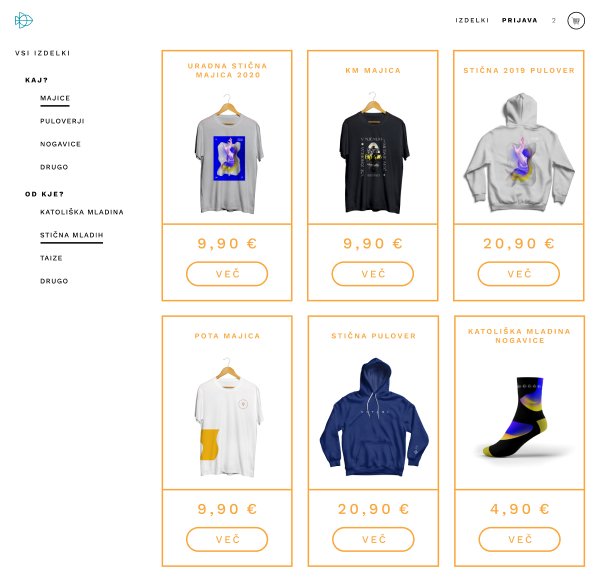Image resolution: width=601 pixels, height=588 pixels.
Task: Click Več under Uradna Stična majica 2020
Action: point(227,274)
